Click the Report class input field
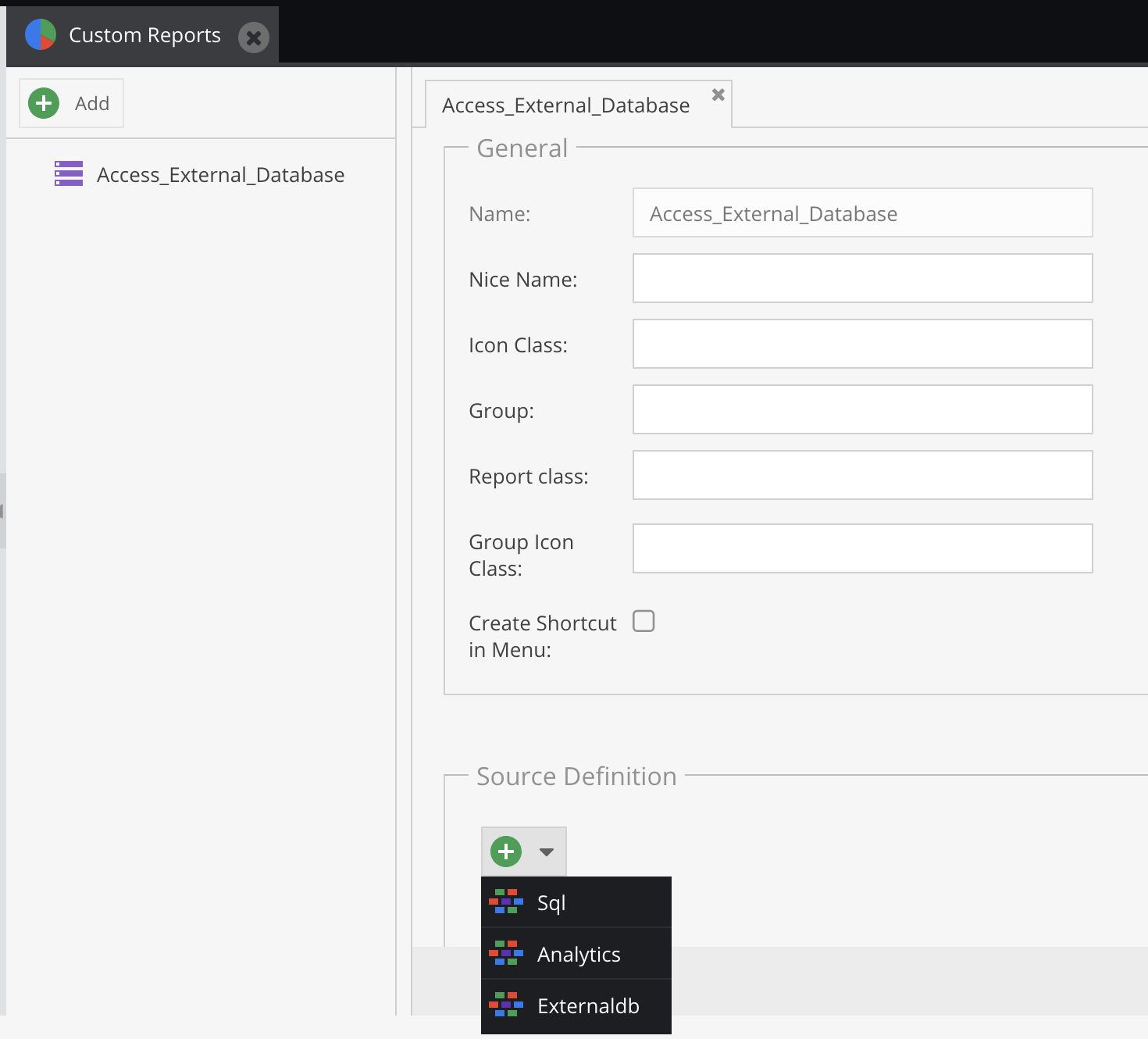1148x1039 pixels. point(862,475)
